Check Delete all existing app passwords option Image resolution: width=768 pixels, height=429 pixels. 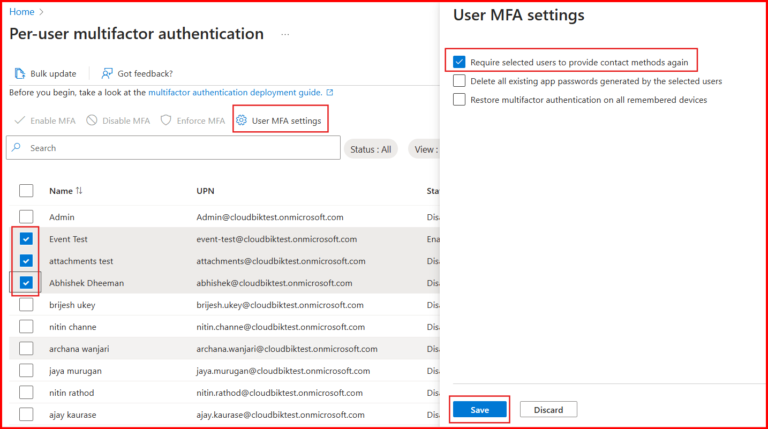(x=459, y=80)
